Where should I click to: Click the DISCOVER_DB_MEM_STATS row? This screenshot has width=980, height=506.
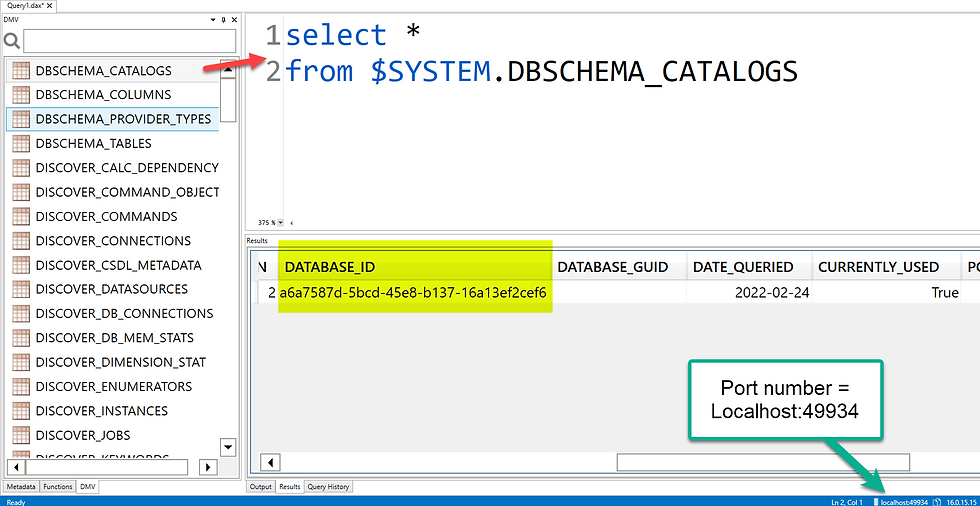pos(112,337)
